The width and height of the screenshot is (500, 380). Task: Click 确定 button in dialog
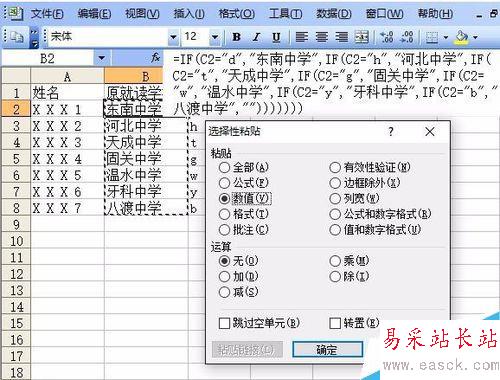[327, 350]
